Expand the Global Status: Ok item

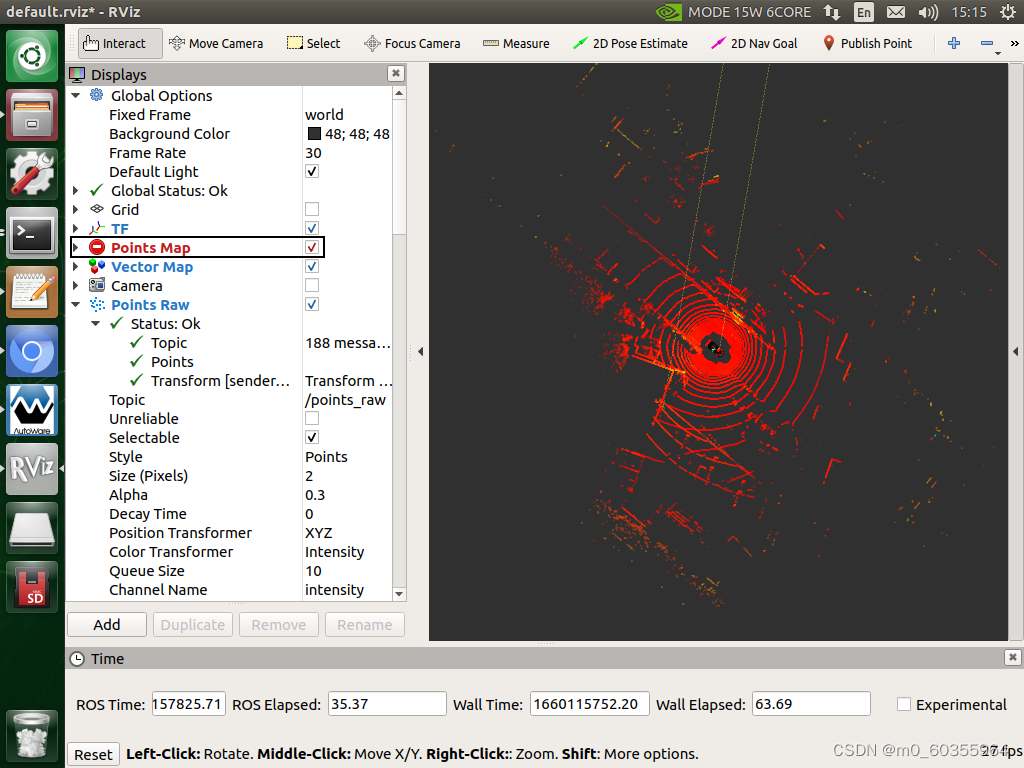pyautogui.click(x=76, y=191)
